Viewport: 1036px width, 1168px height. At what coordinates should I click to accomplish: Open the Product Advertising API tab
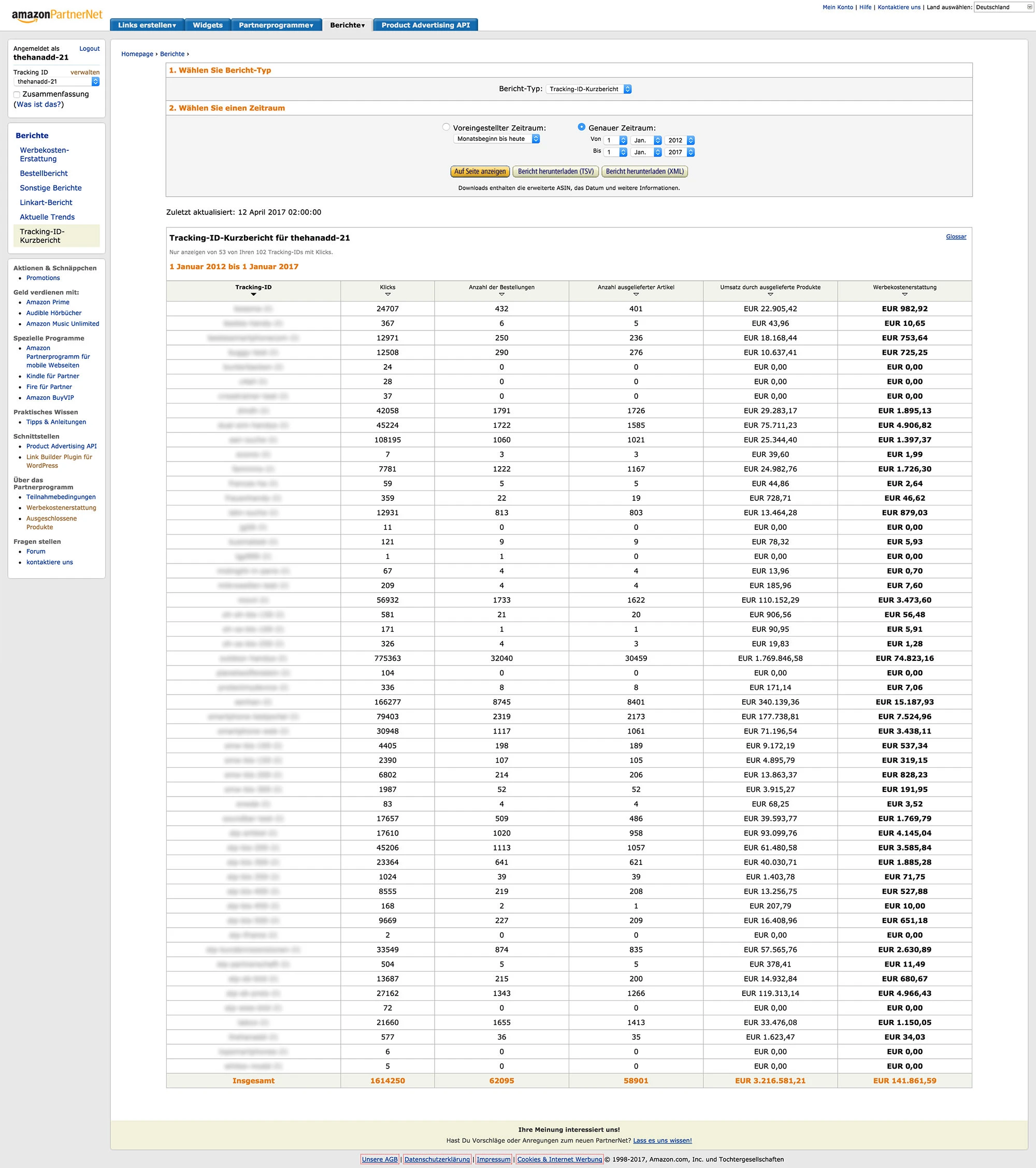point(425,25)
